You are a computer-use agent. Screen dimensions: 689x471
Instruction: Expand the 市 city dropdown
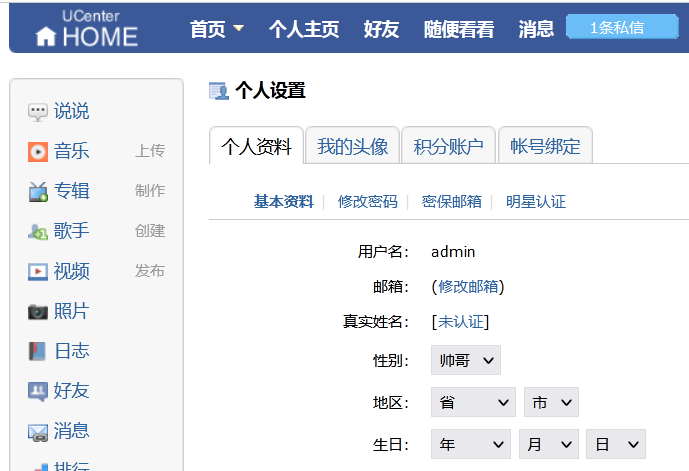coord(551,402)
